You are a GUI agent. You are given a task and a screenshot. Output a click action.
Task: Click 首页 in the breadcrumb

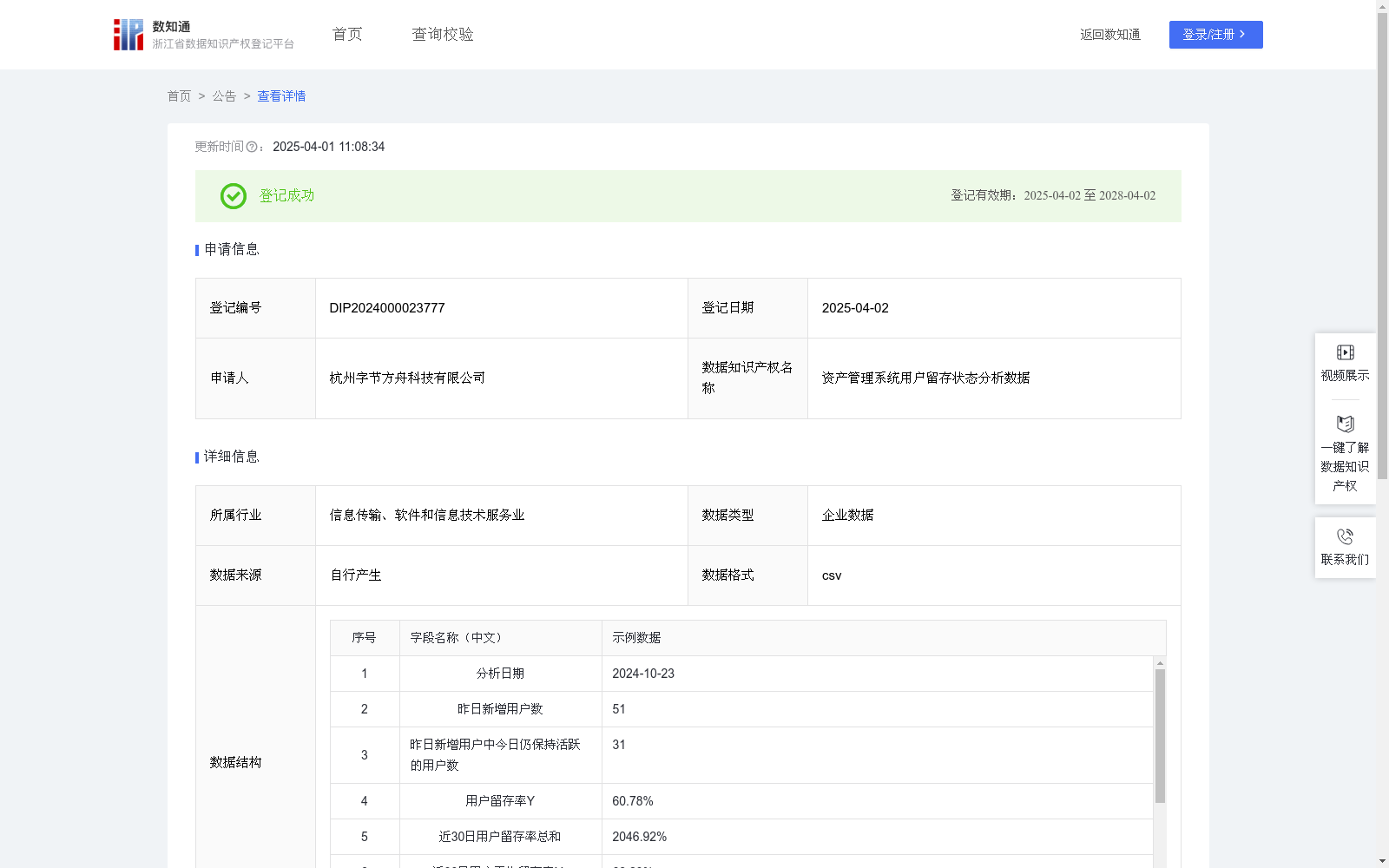coord(179,96)
